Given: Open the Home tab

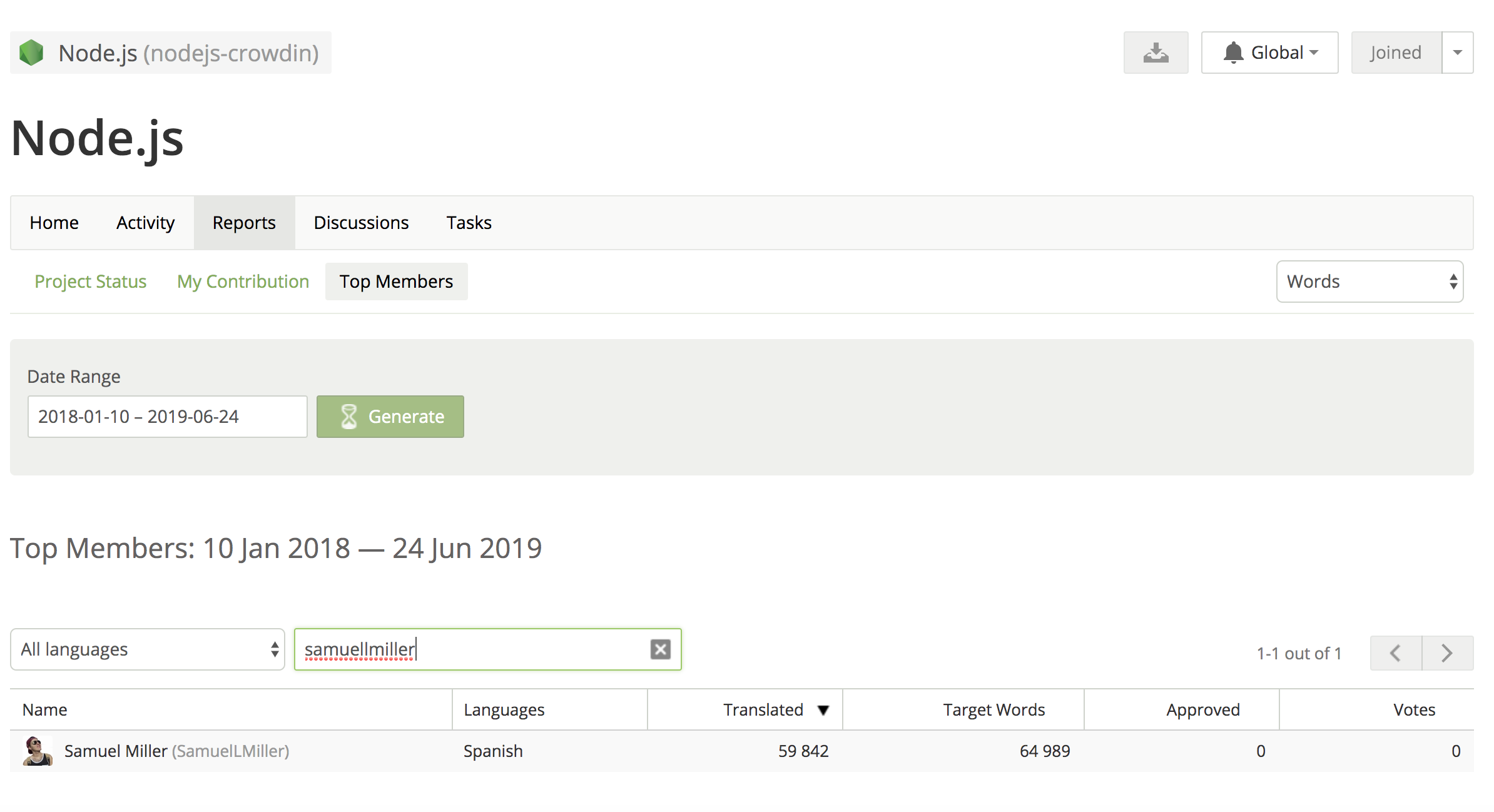Looking at the screenshot, I should coord(54,223).
